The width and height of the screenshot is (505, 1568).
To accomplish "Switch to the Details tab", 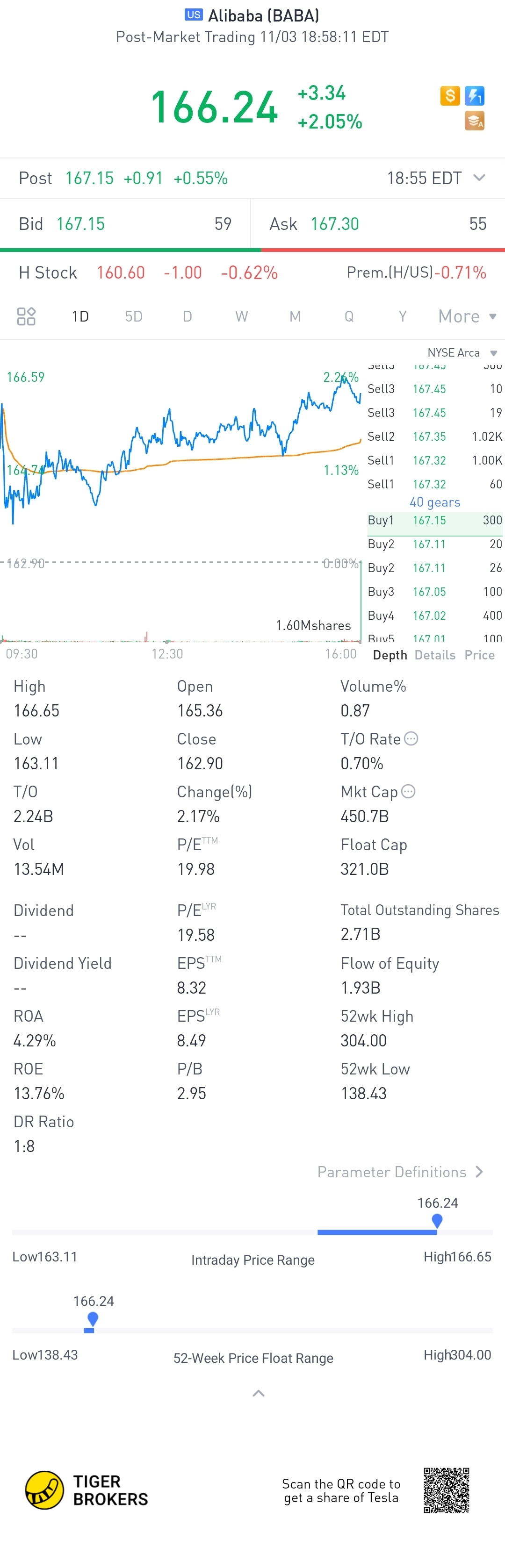I will pyautogui.click(x=435, y=655).
